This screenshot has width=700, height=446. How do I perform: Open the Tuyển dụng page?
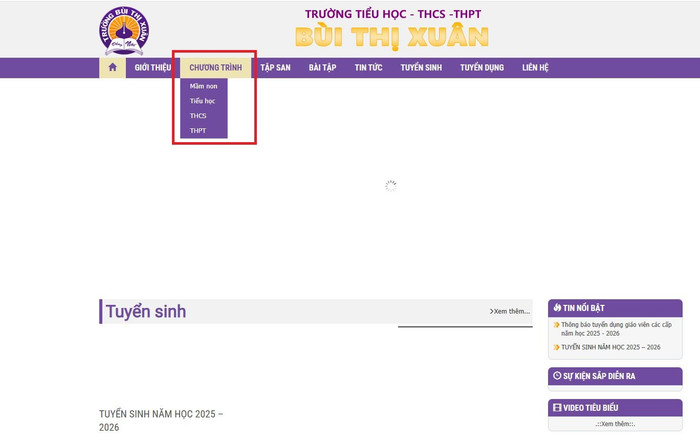[x=481, y=68]
